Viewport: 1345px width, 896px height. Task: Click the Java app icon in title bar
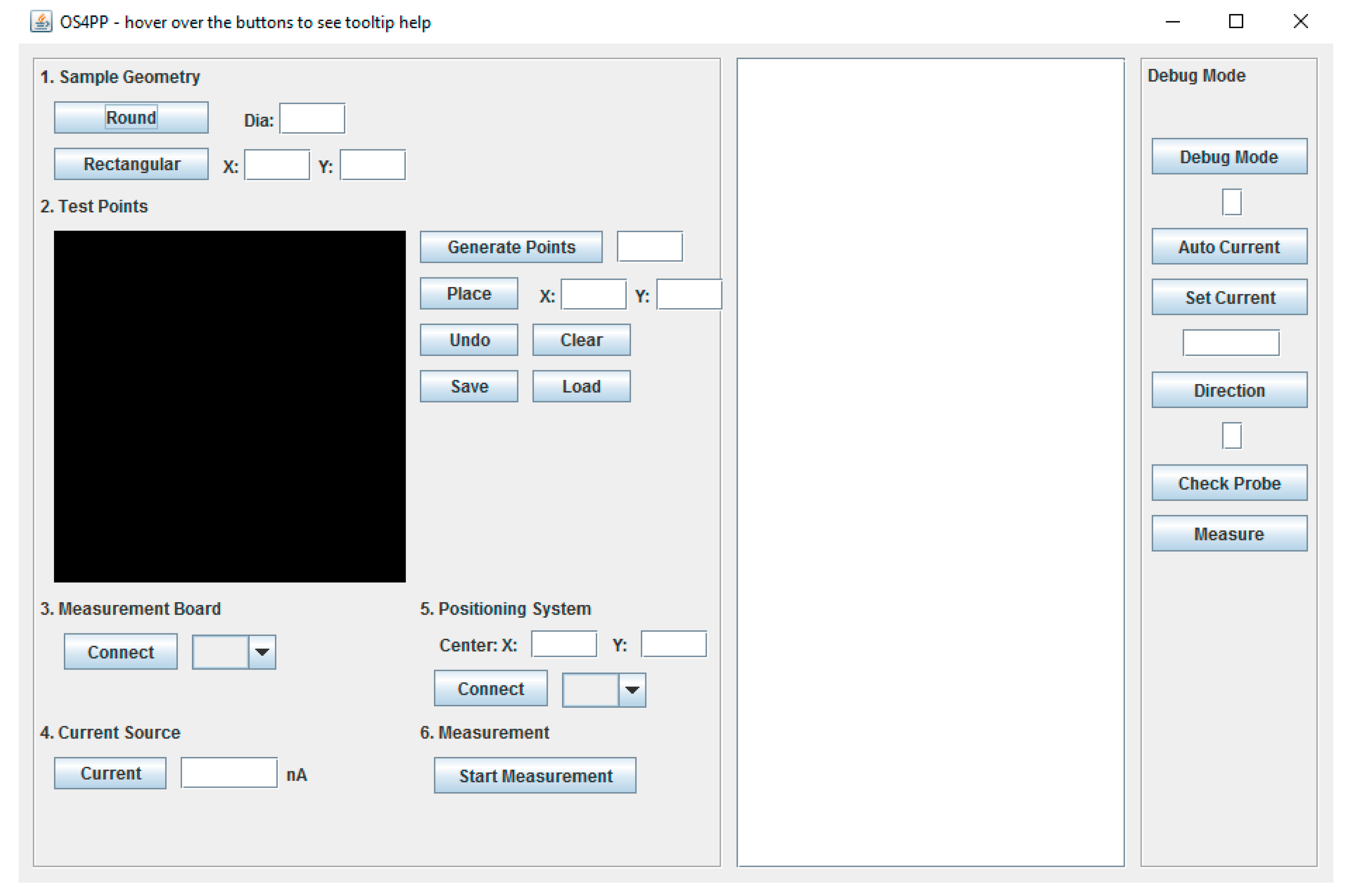pos(41,22)
